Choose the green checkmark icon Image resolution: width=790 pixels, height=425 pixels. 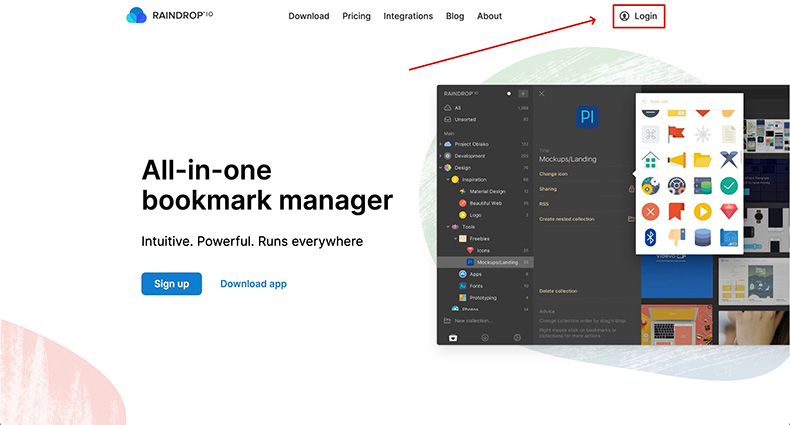point(729,186)
